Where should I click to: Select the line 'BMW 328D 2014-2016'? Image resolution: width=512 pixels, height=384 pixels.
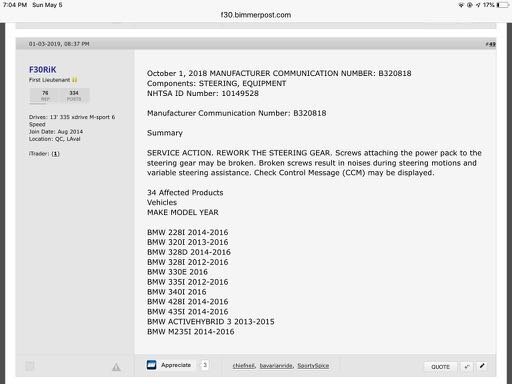189,252
